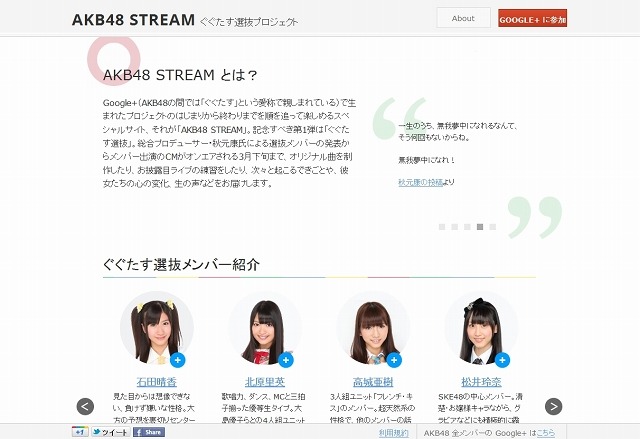Tweet this page with ツイート button

111,432
